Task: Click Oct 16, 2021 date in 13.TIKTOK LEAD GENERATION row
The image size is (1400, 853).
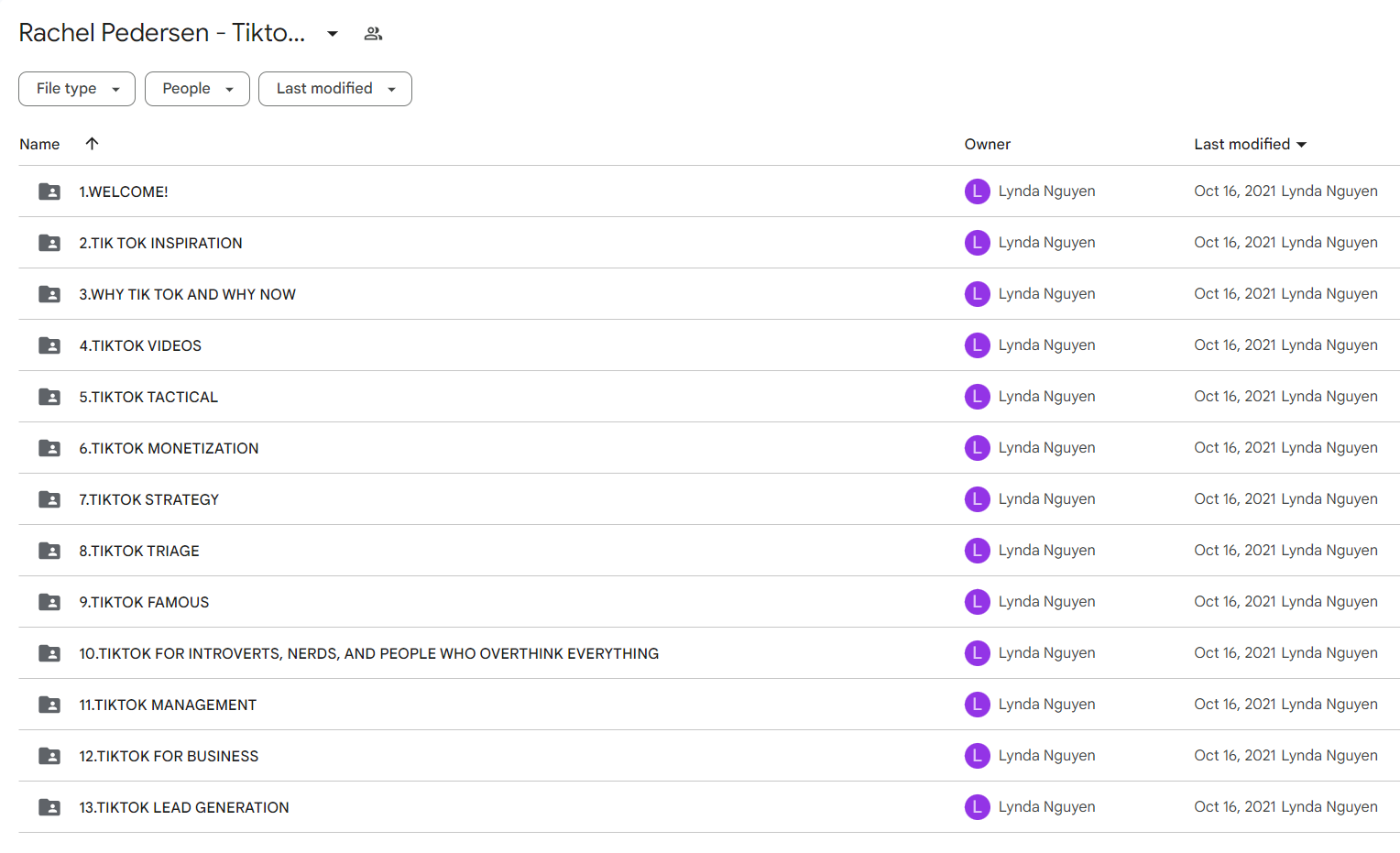Action: pos(1235,807)
